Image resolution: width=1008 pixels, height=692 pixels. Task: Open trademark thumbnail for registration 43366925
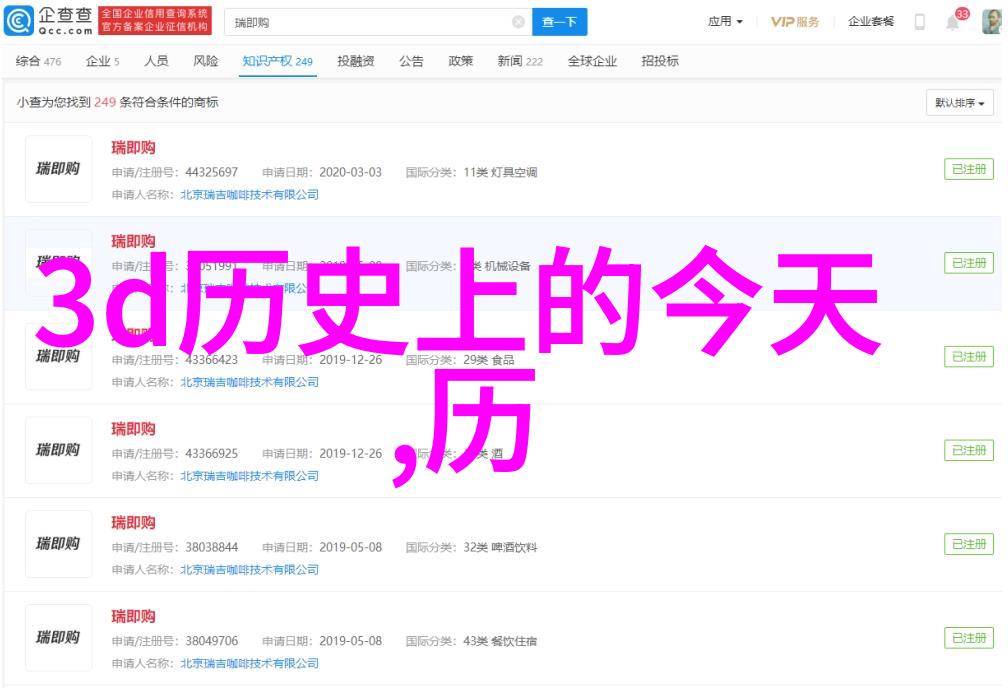[x=58, y=450]
